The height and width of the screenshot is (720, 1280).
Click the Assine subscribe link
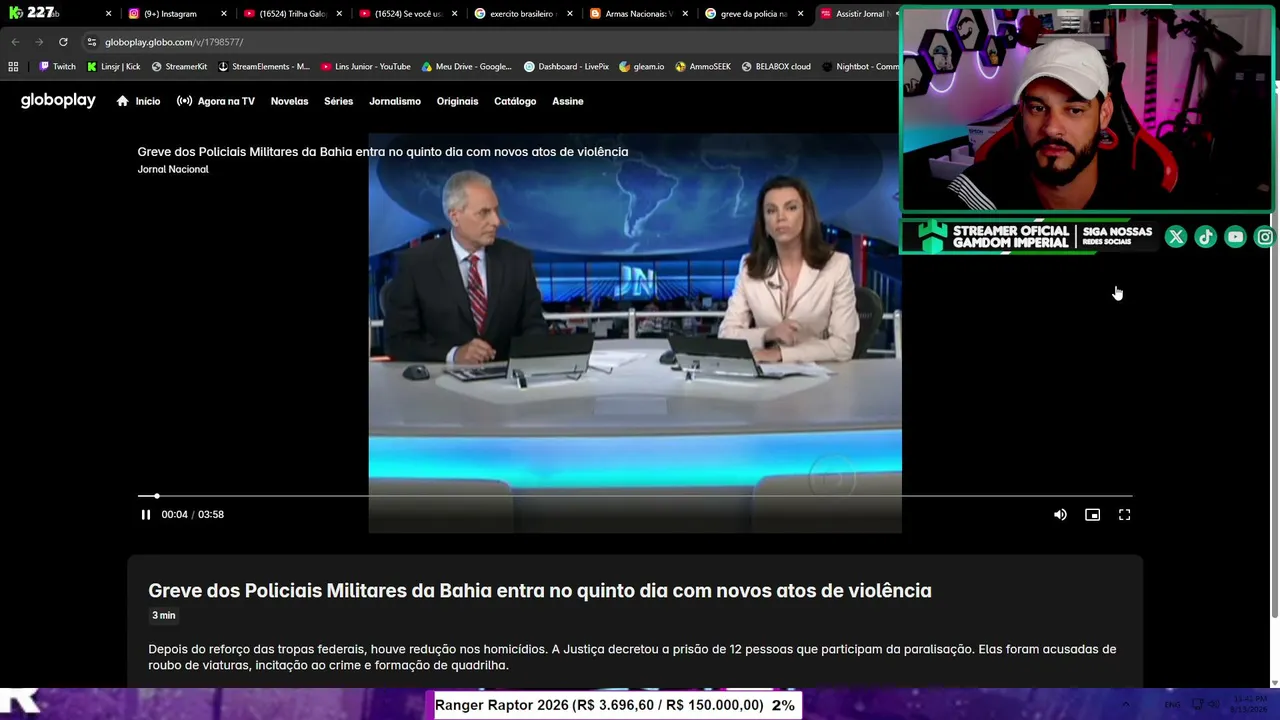click(567, 101)
